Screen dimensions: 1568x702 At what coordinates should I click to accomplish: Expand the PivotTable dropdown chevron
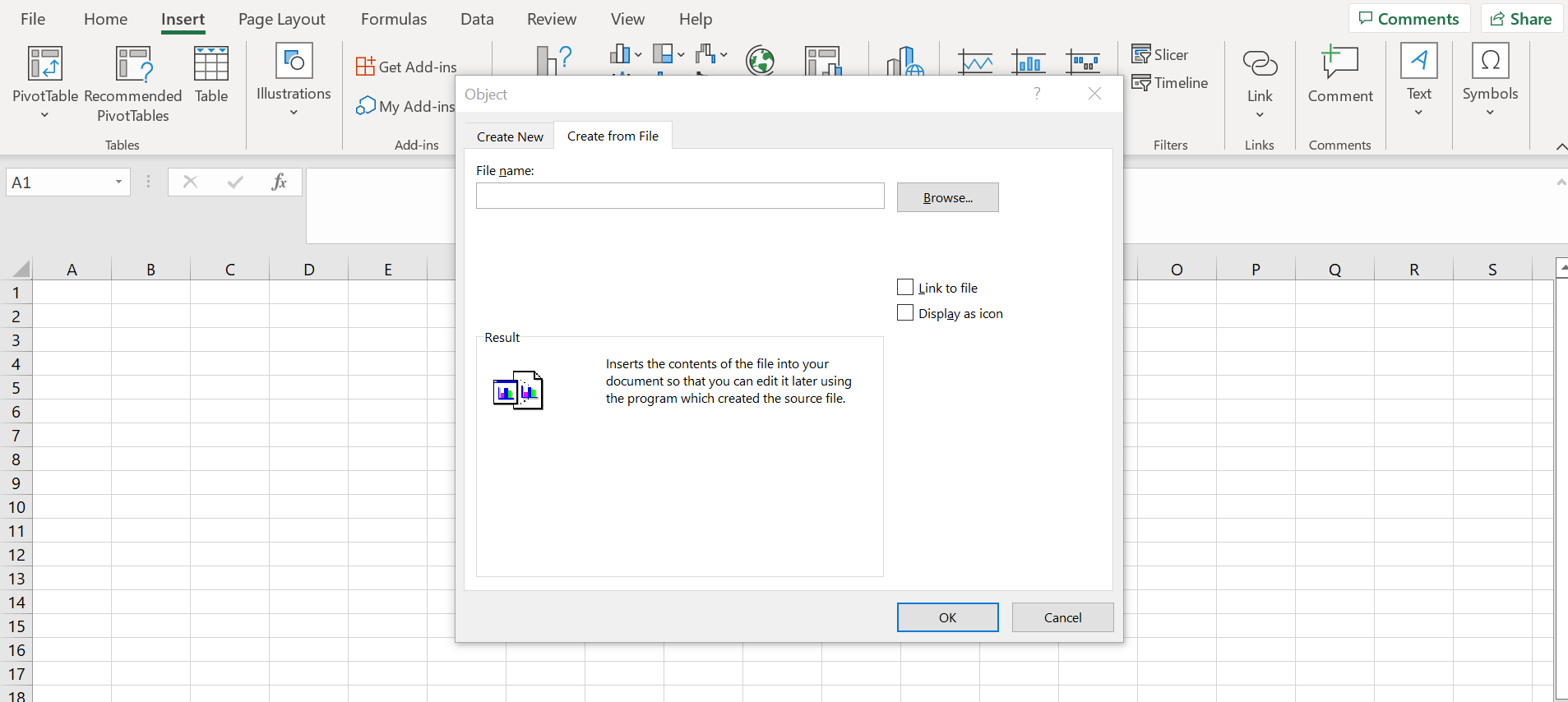(x=45, y=115)
